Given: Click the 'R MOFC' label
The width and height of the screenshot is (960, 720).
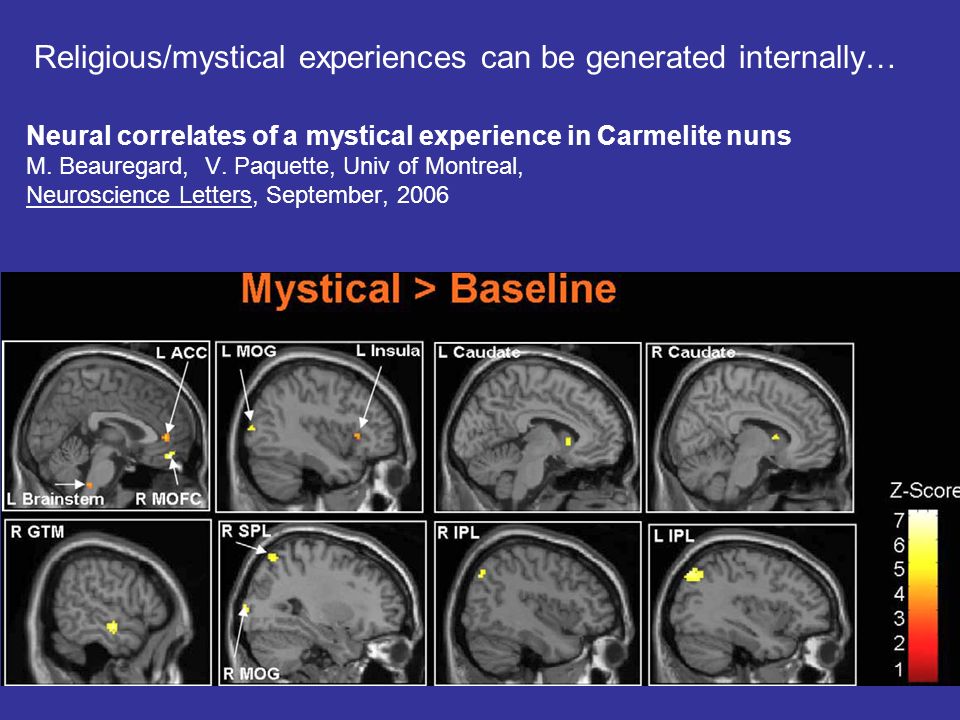Looking at the screenshot, I should pos(168,499).
